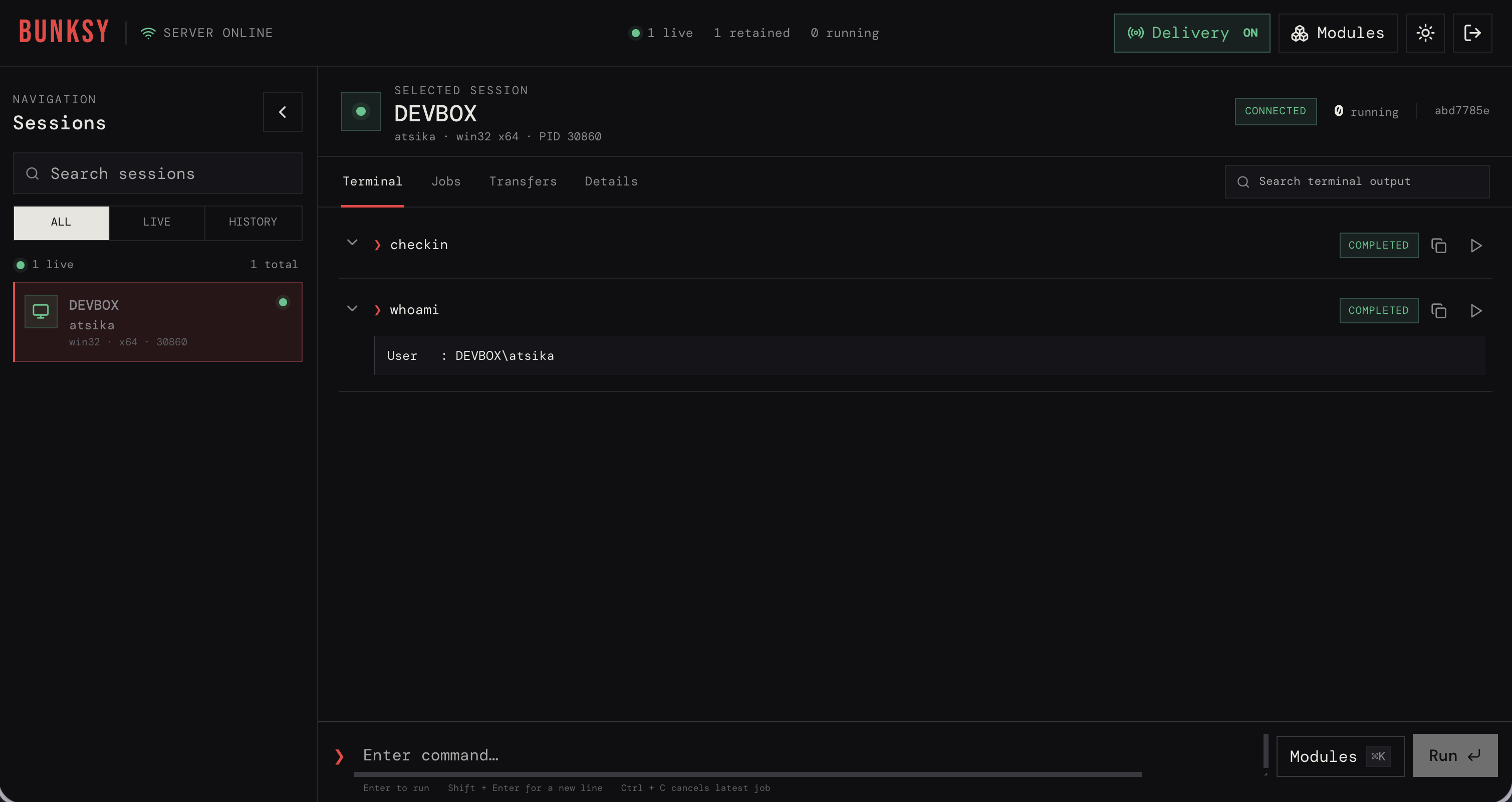Click the selected session status icon
Viewport: 1512px width, 802px height.
click(360, 111)
